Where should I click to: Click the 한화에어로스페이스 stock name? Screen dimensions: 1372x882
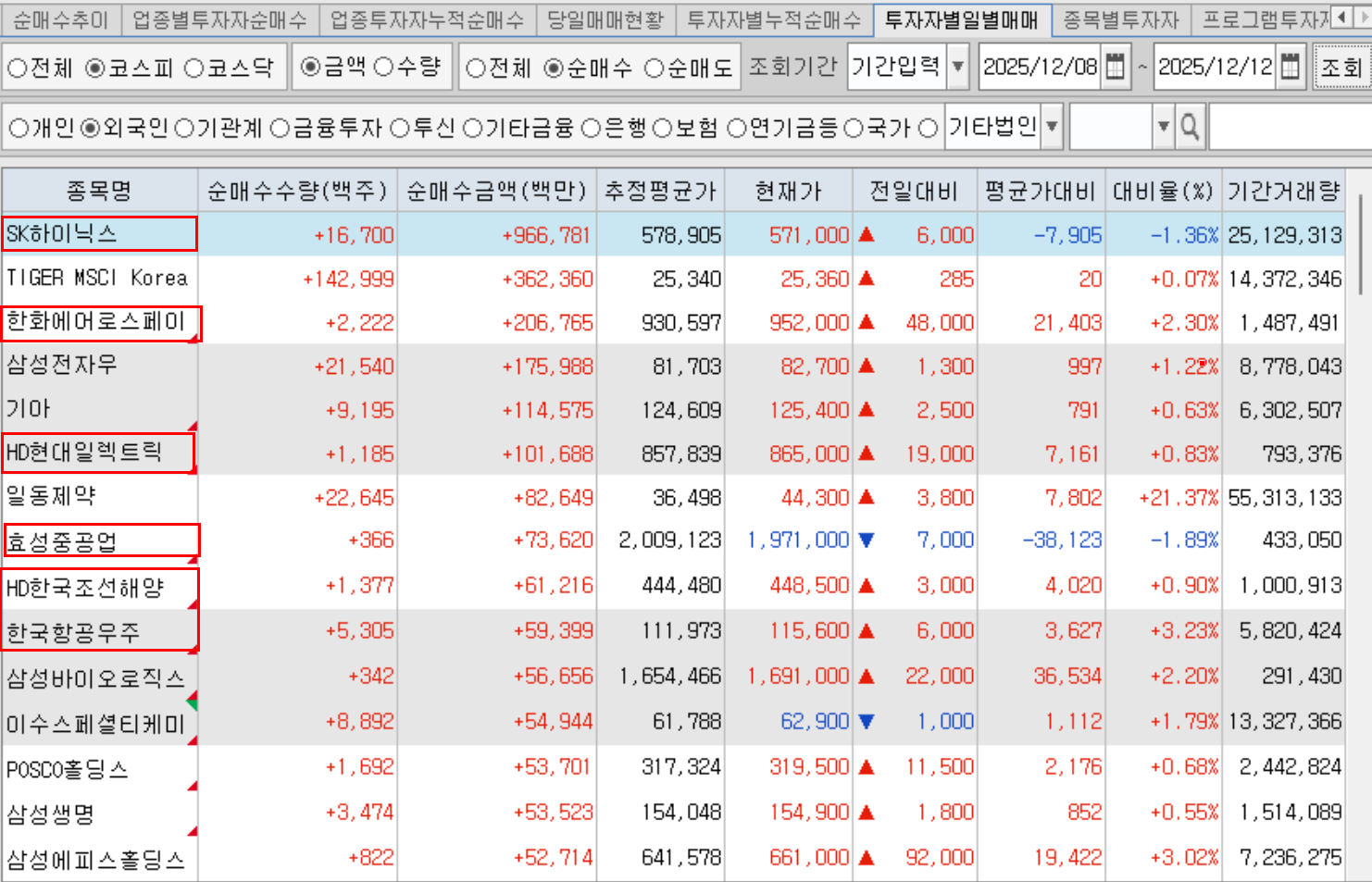tap(96, 322)
